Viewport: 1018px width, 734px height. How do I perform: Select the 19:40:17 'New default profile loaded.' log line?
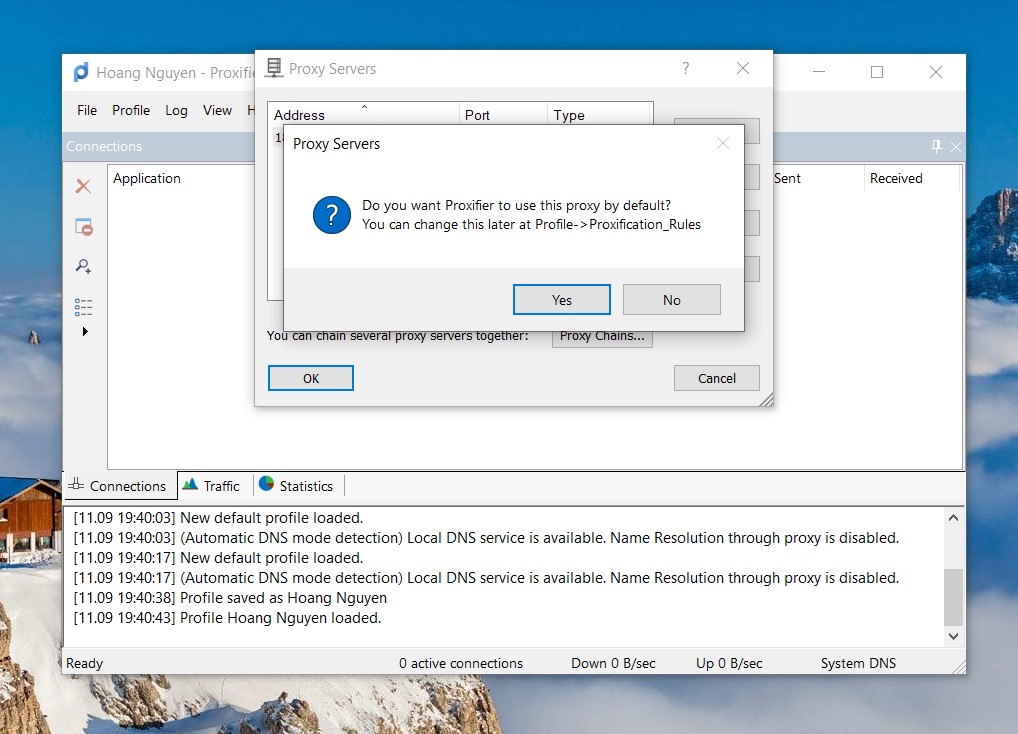click(218, 558)
